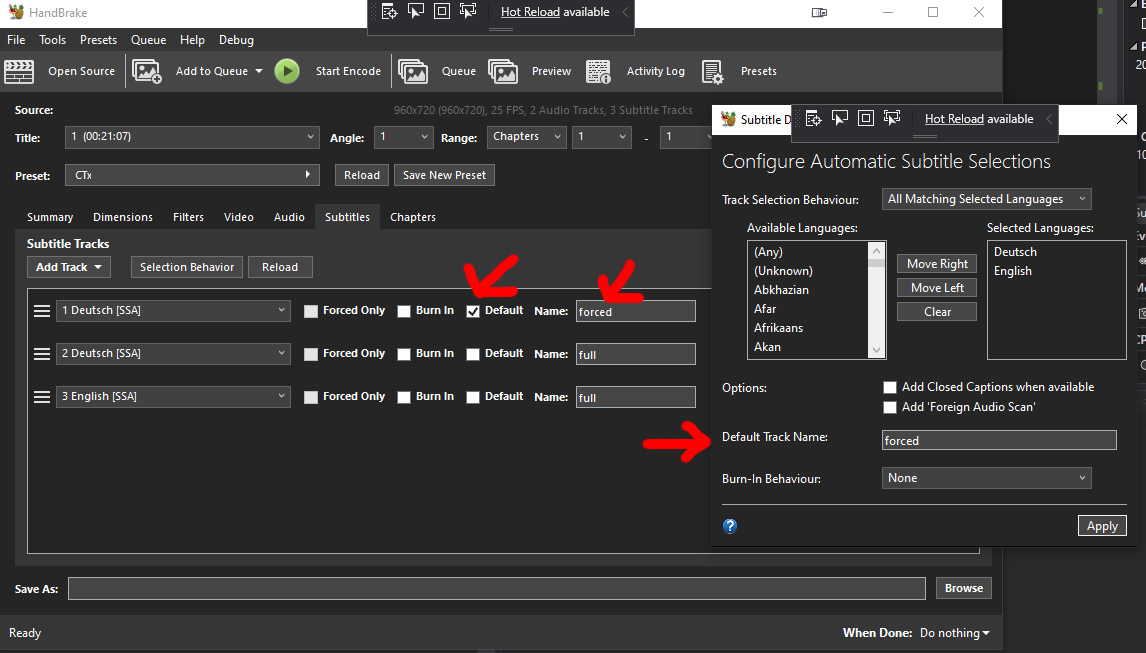Screen dimensions: 1146x653
Task: Toggle Forced Only for 1 Deutsch track
Action: click(311, 312)
